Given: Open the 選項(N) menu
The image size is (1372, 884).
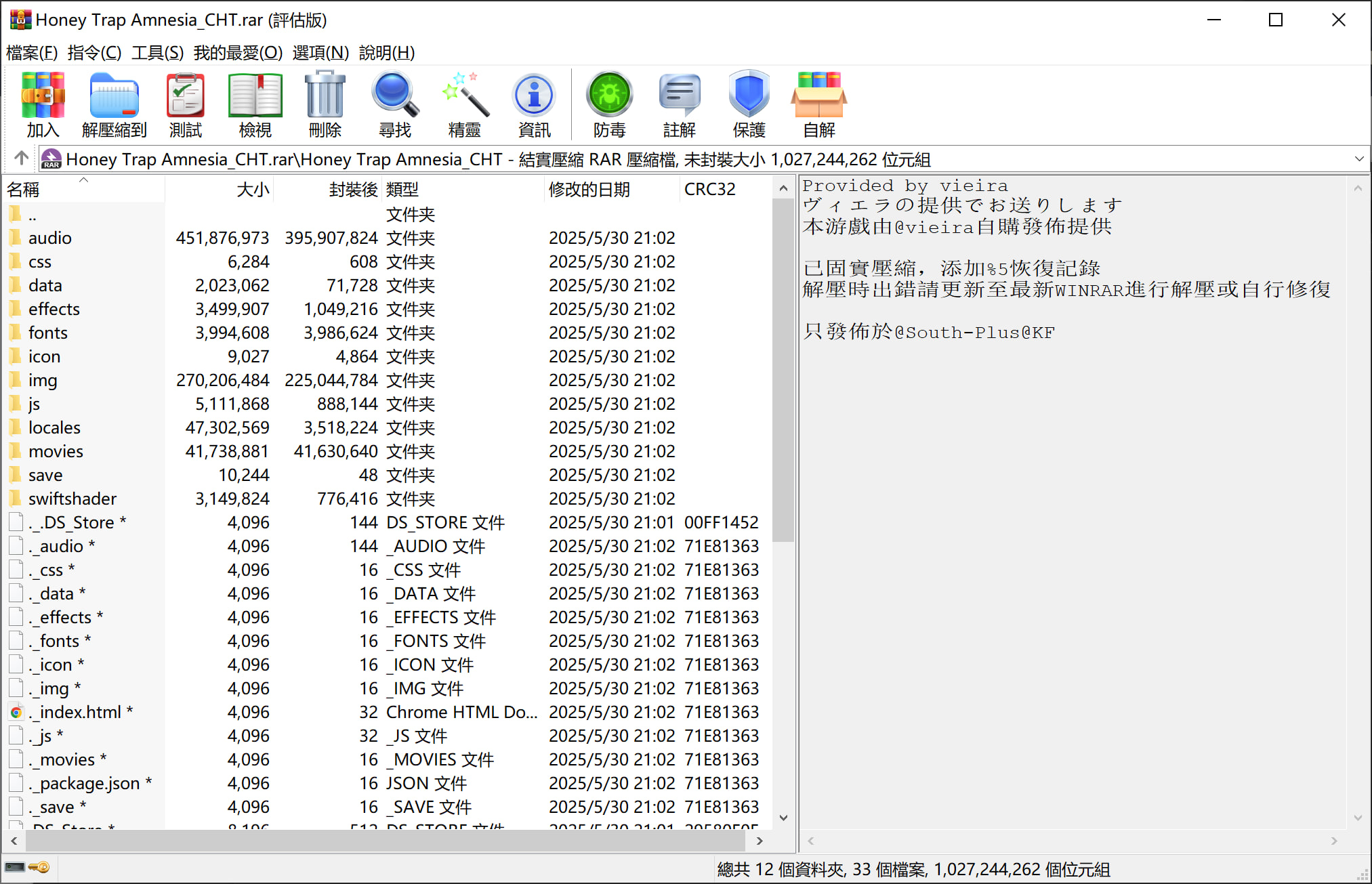Looking at the screenshot, I should (x=320, y=53).
